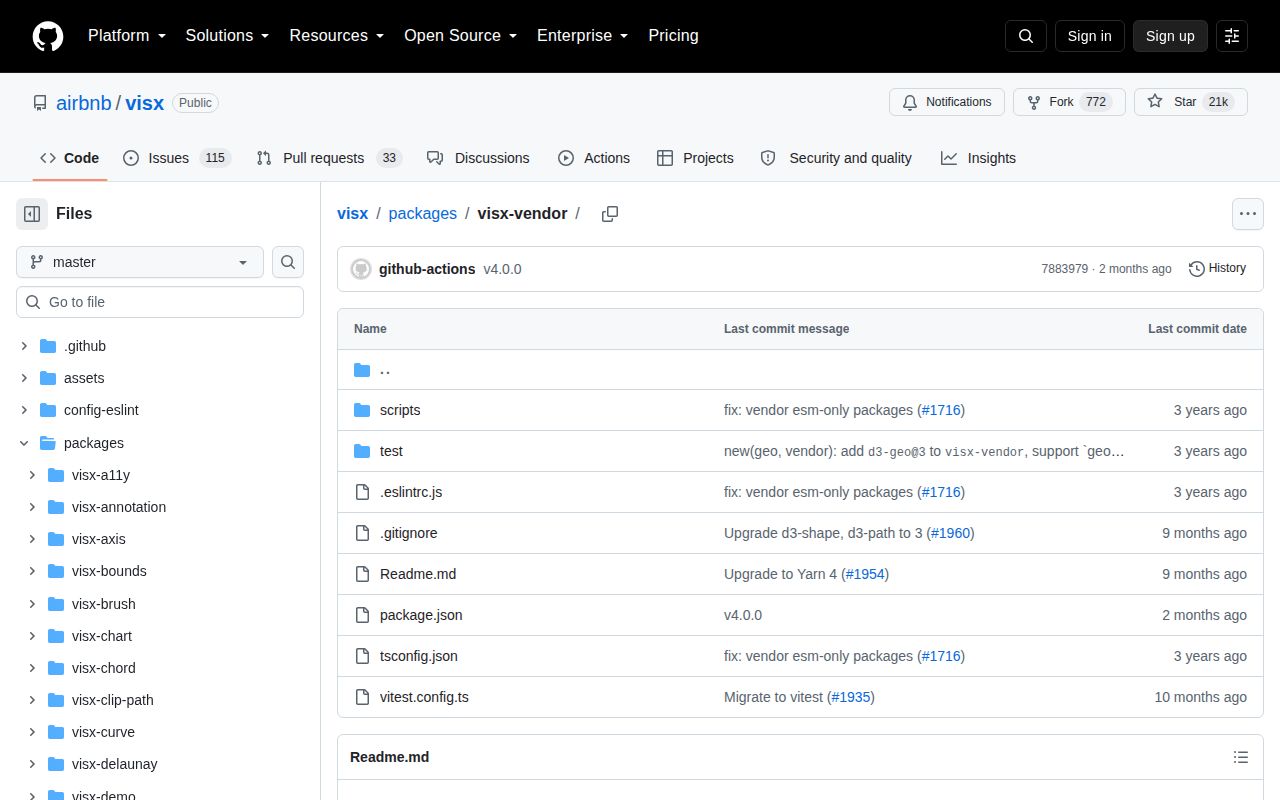Fork the visx repository
Screen dimensions: 1280x800
click(1069, 102)
